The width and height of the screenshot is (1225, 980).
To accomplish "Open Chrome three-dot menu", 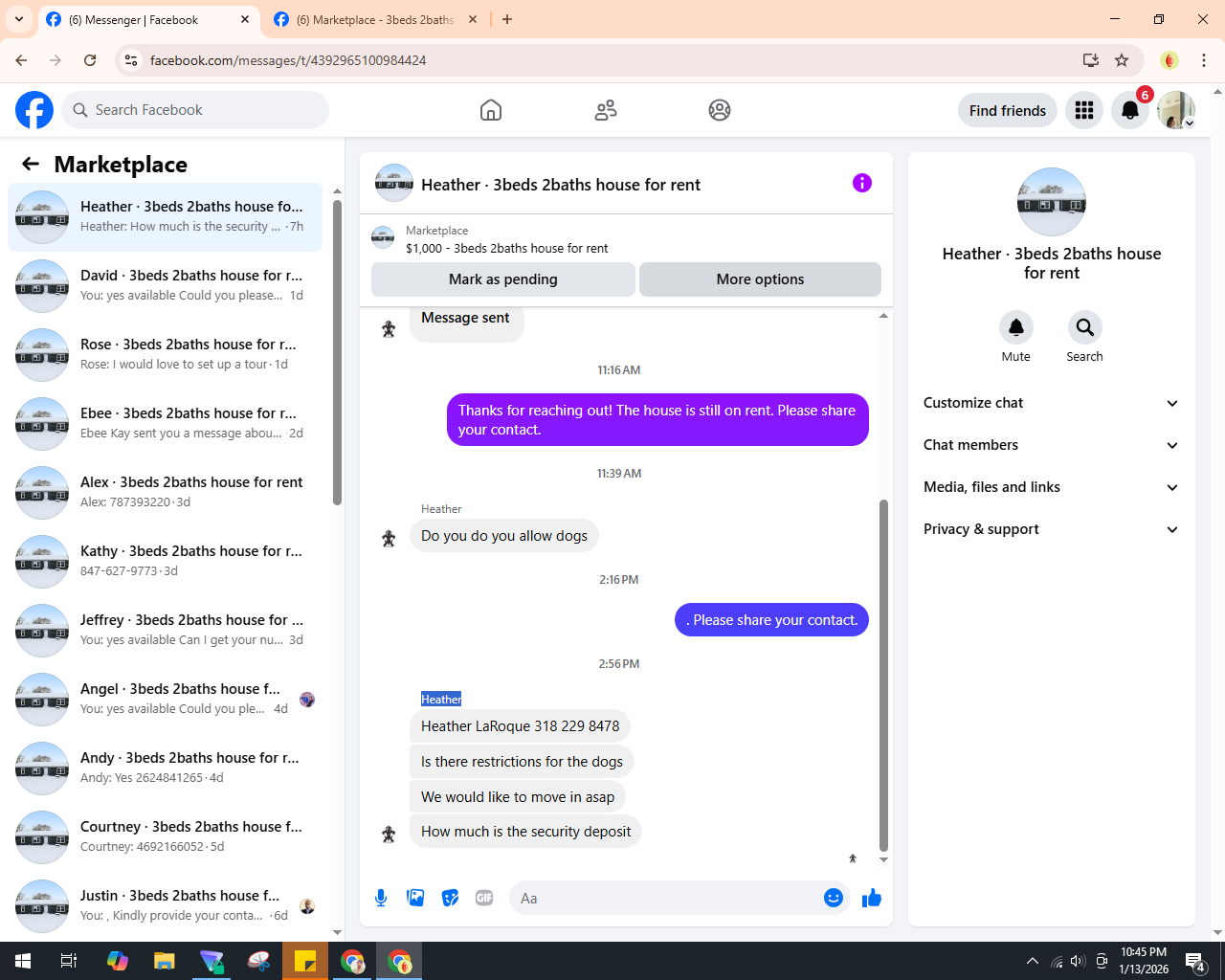I will (1204, 60).
